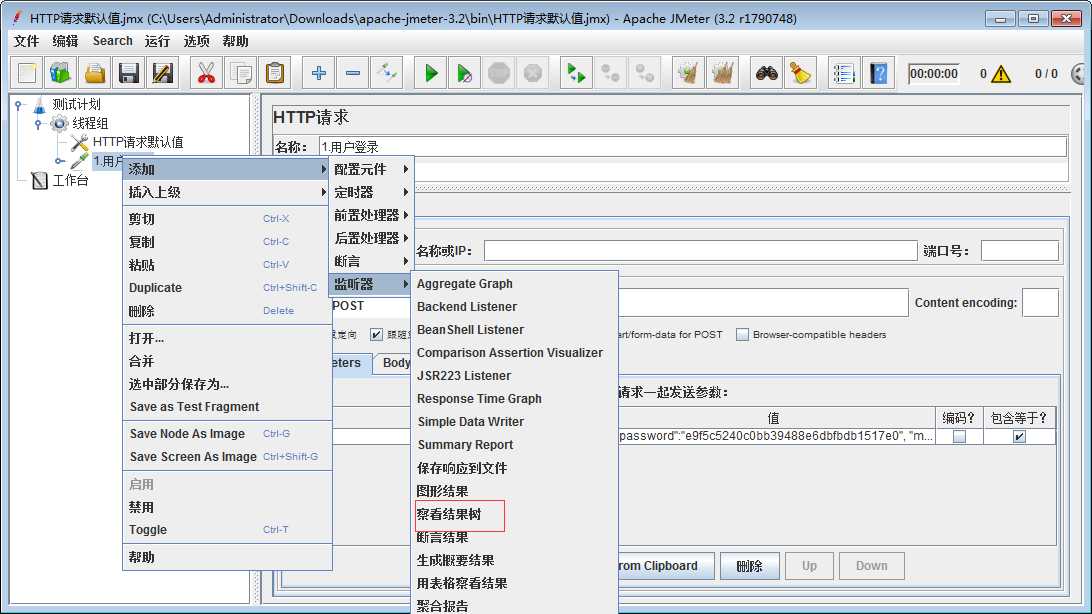Click the Cut scissors icon
This screenshot has width=1092, height=614.
[x=206, y=73]
